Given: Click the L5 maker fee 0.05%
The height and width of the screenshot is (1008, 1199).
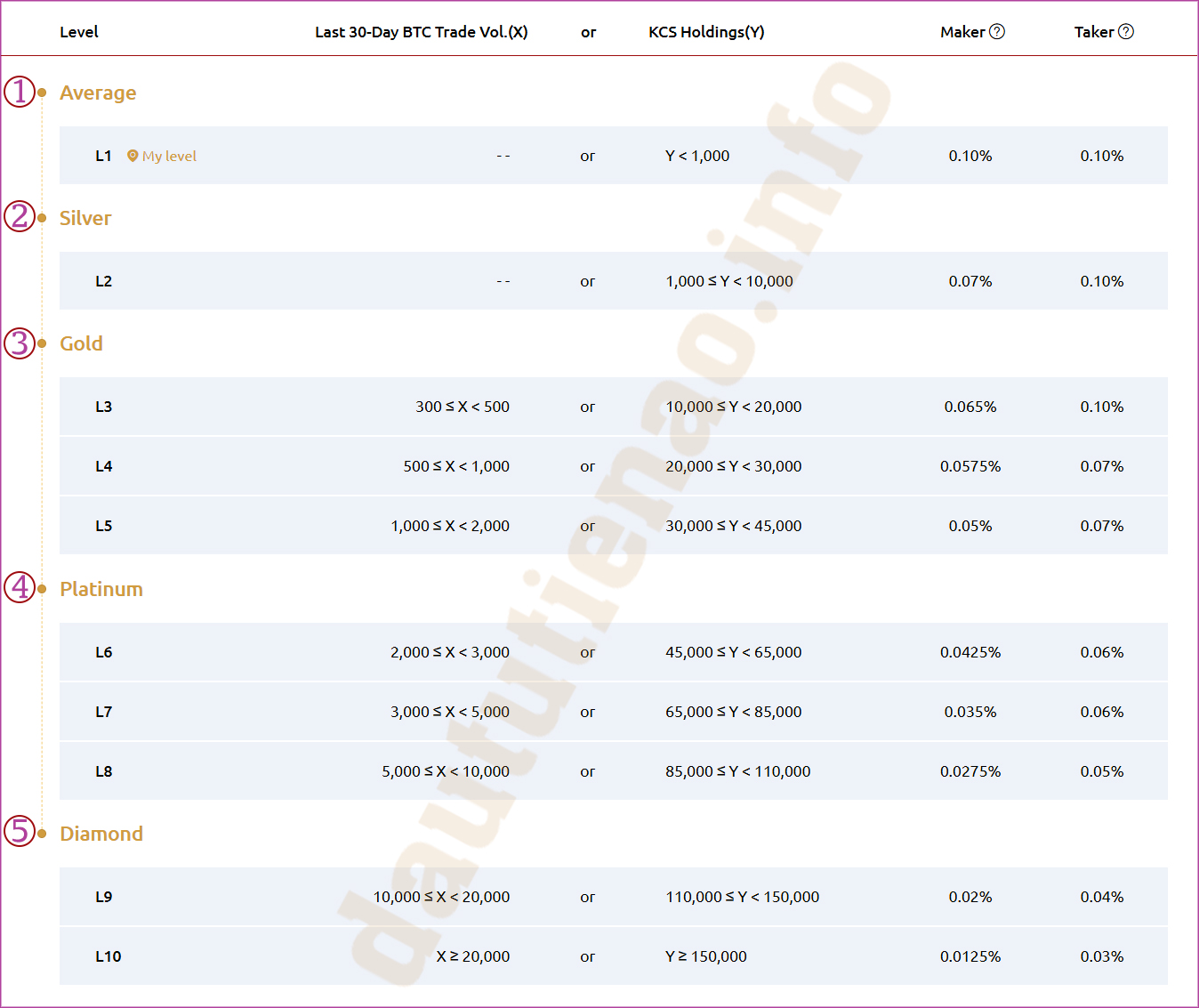Looking at the screenshot, I should click(x=970, y=526).
